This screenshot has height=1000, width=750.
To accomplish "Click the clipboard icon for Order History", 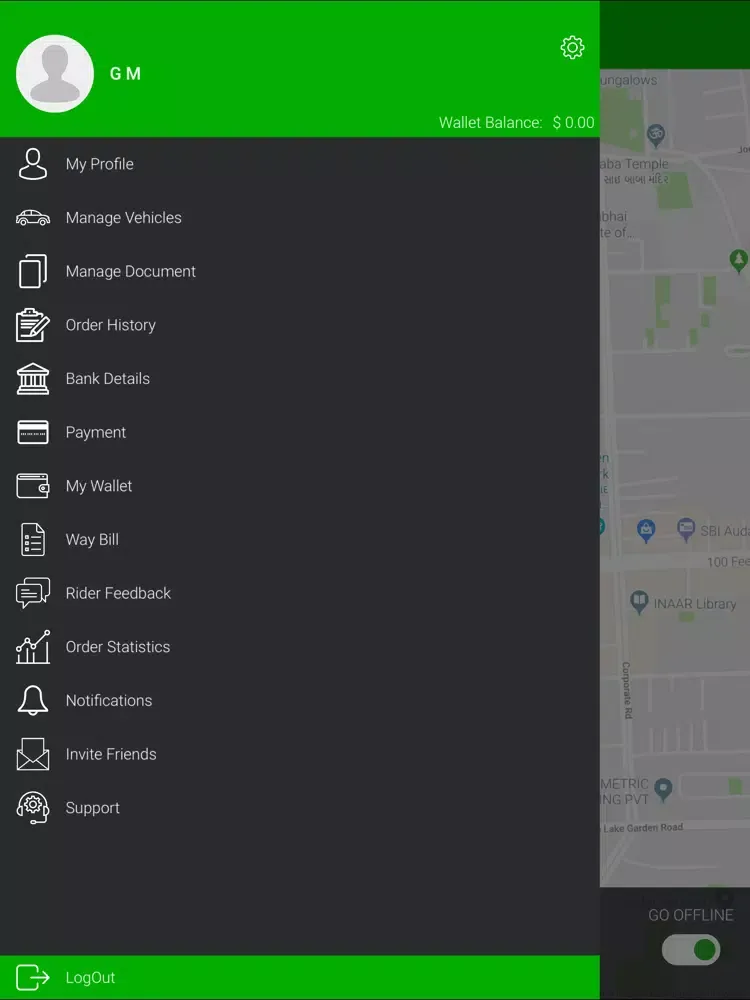I will point(33,325).
